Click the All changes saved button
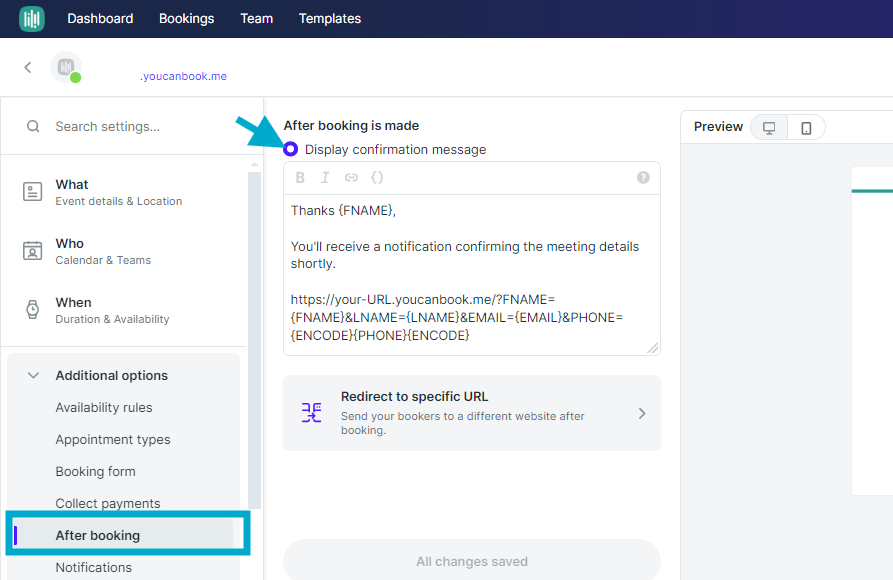The image size is (893, 580). point(472,561)
